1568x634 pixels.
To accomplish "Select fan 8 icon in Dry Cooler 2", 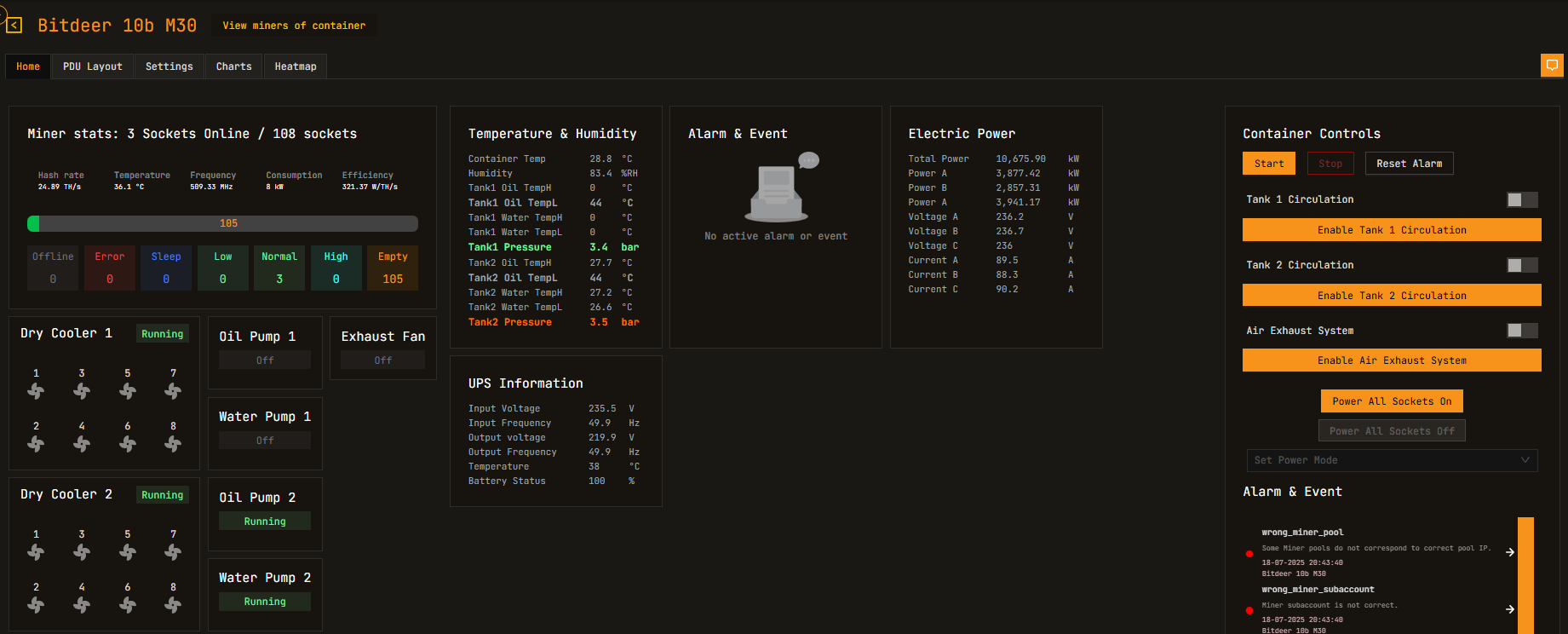I will coord(173,605).
